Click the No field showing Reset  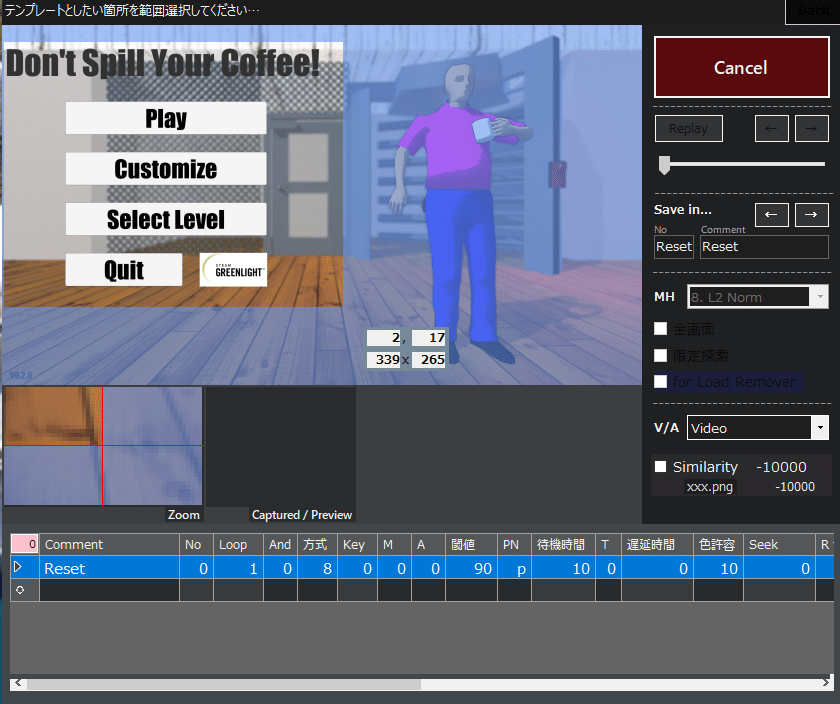(674, 247)
